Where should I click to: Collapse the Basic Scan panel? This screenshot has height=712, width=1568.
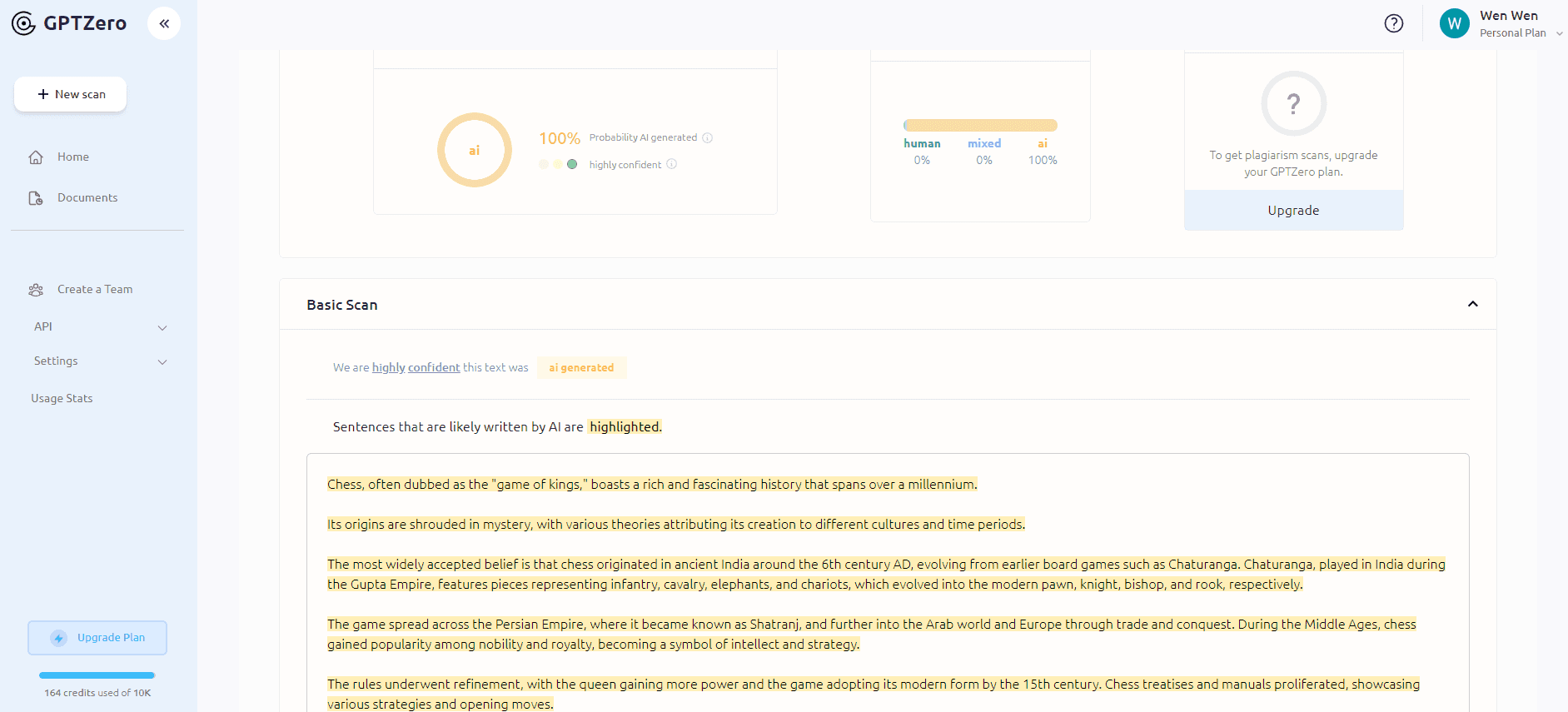point(1472,304)
